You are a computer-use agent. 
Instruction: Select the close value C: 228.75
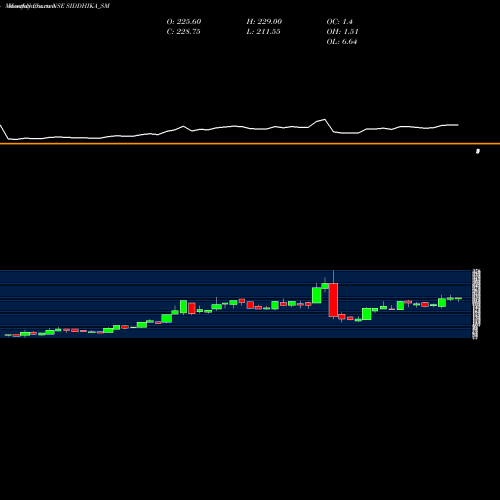click(183, 32)
